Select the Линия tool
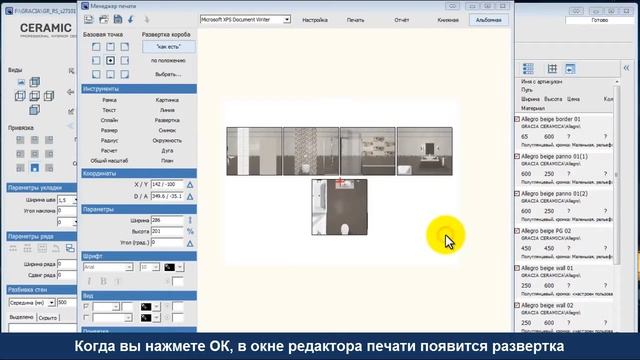 tap(167, 110)
